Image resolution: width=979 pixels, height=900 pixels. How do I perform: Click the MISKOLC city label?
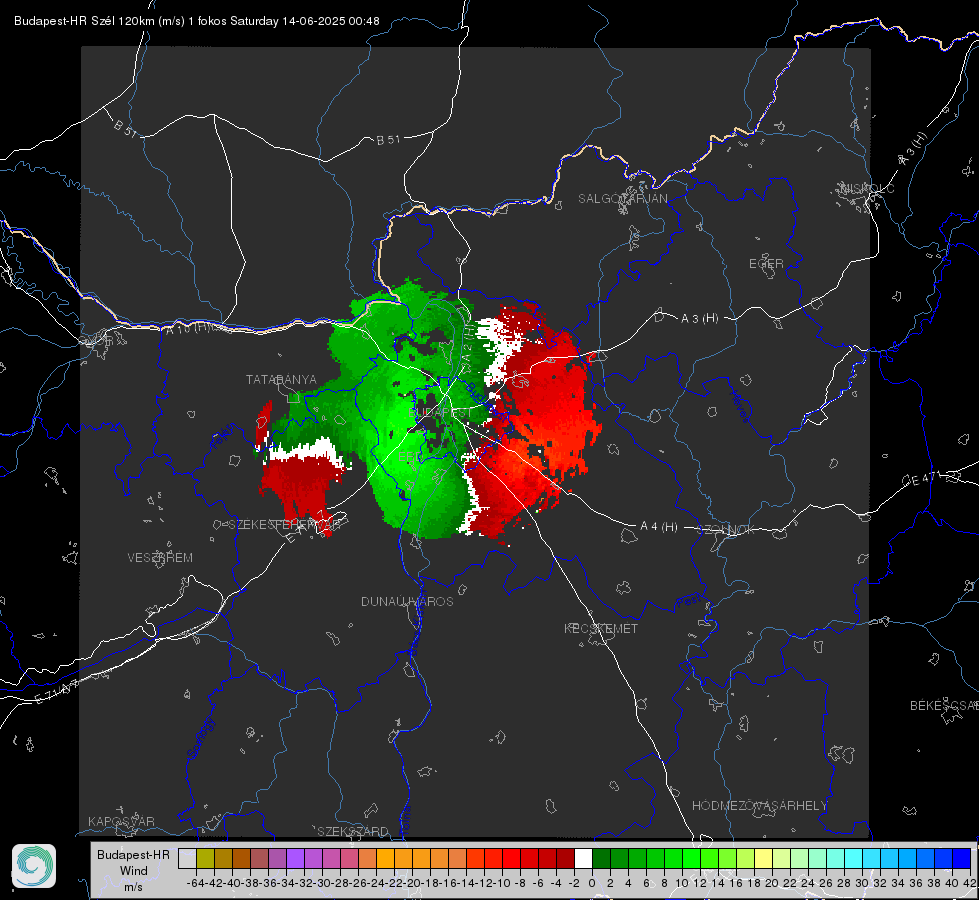tap(867, 189)
